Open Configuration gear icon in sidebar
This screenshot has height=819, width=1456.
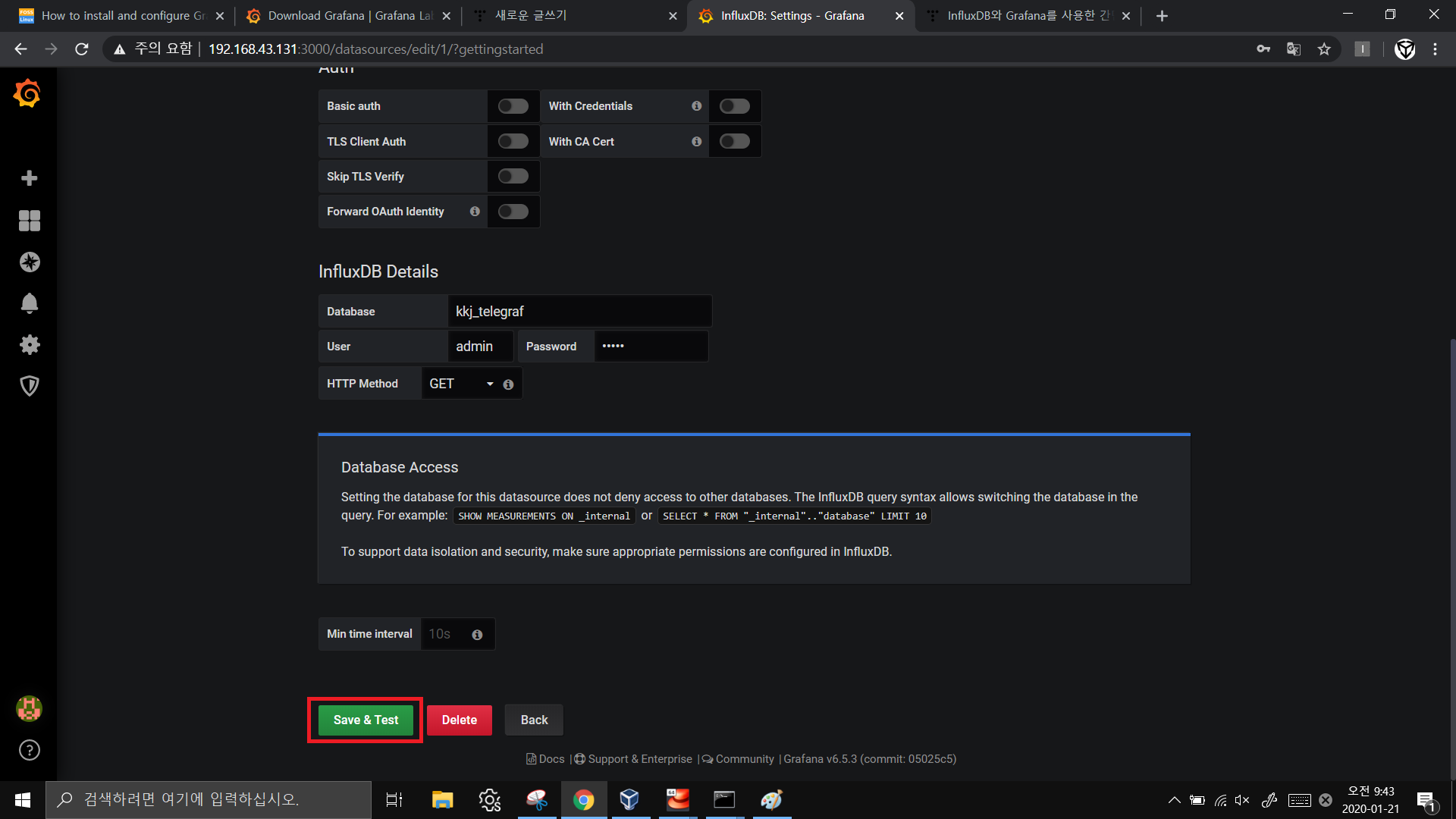pyautogui.click(x=29, y=345)
